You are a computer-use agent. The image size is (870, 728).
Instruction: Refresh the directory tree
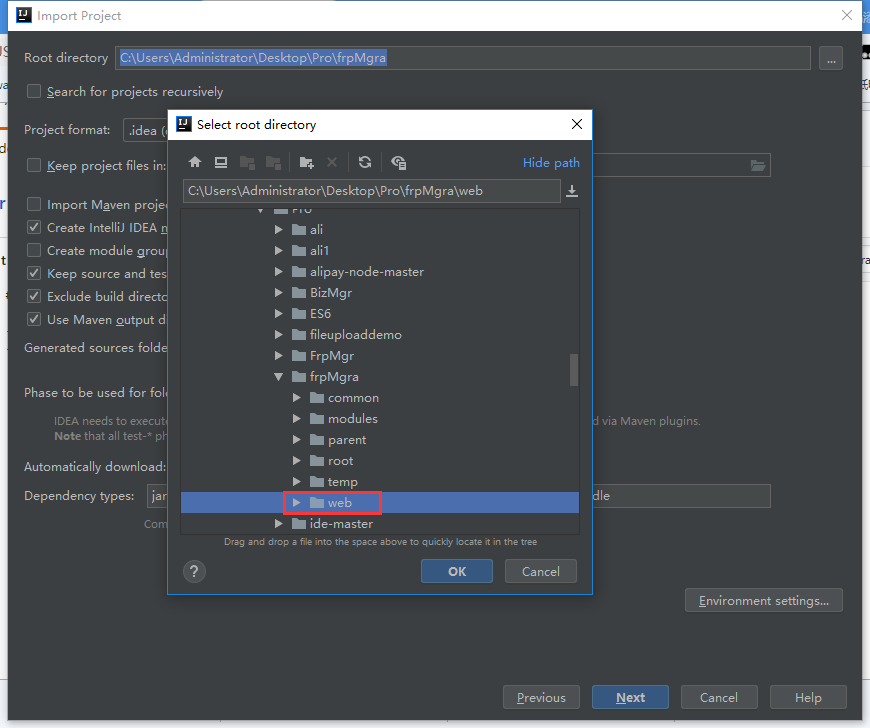(x=365, y=162)
